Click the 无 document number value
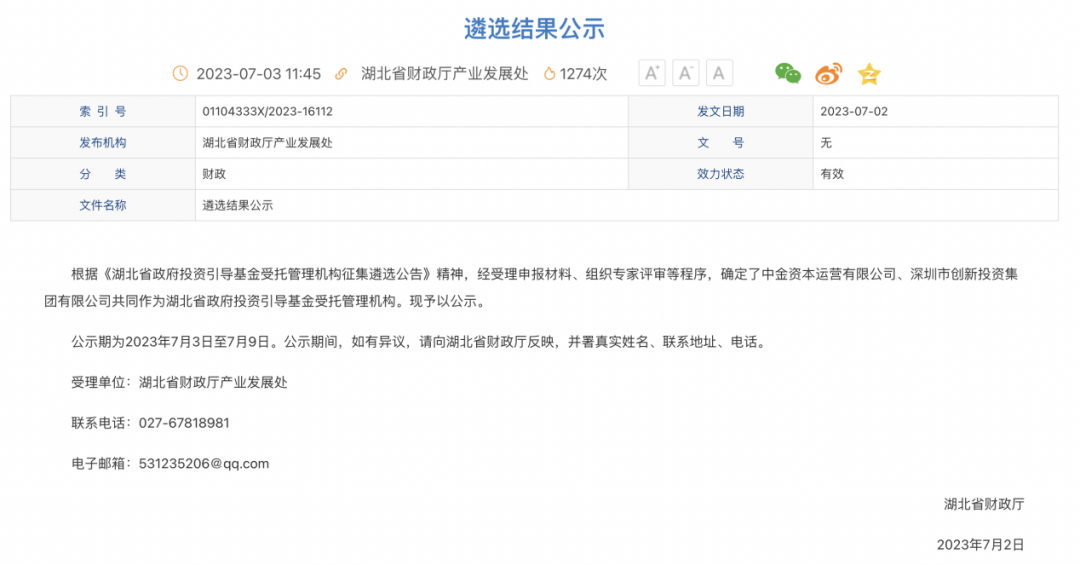Screen dimensions: 1080x565 (x=826, y=143)
